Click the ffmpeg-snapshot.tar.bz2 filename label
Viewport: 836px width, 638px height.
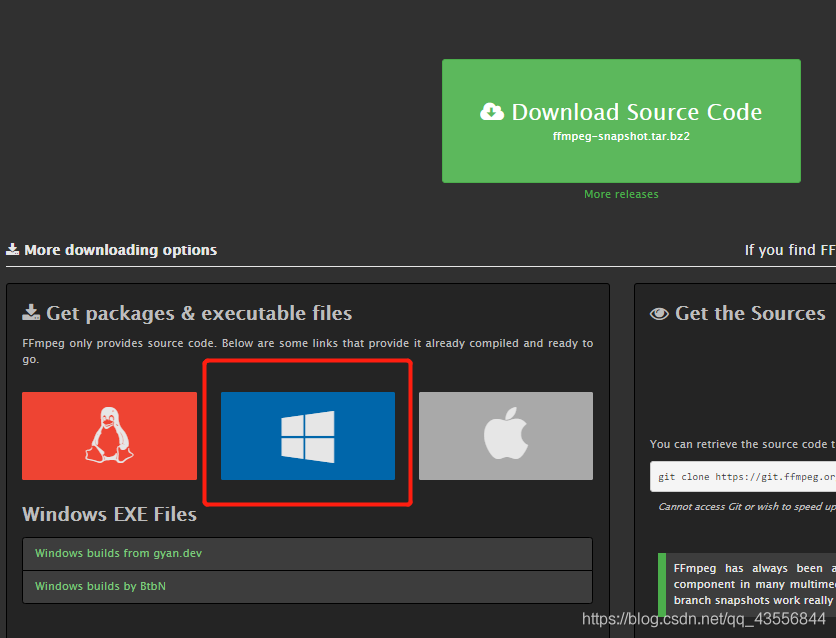[x=621, y=136]
